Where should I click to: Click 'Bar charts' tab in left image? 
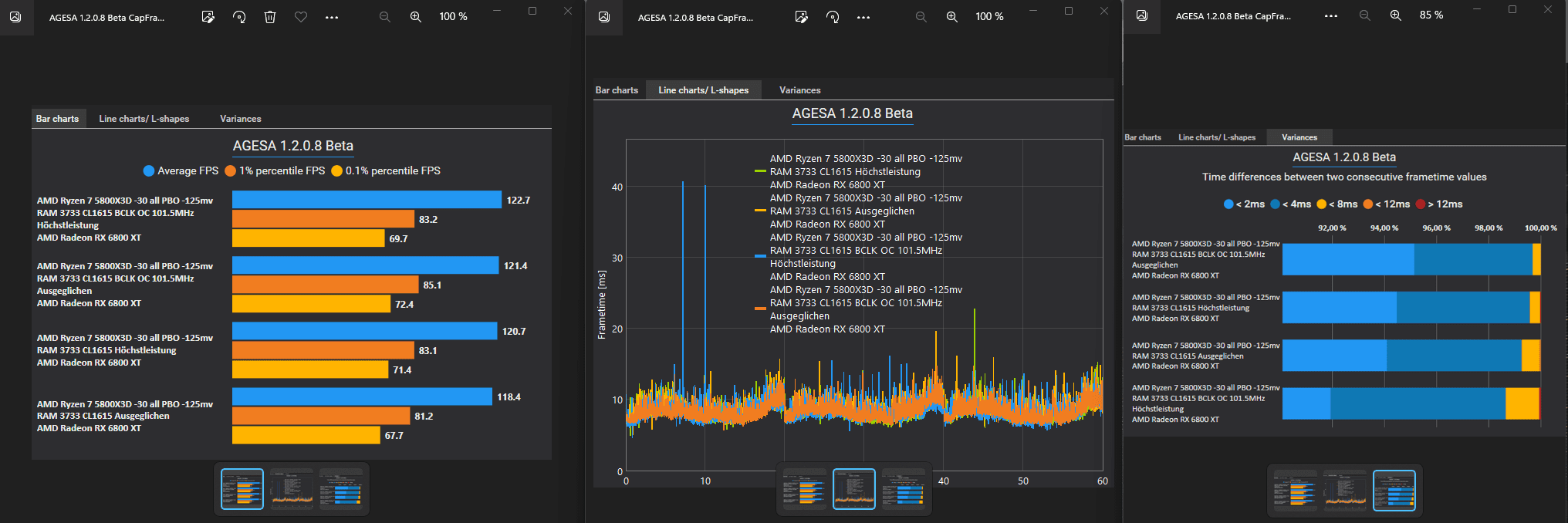(x=57, y=119)
